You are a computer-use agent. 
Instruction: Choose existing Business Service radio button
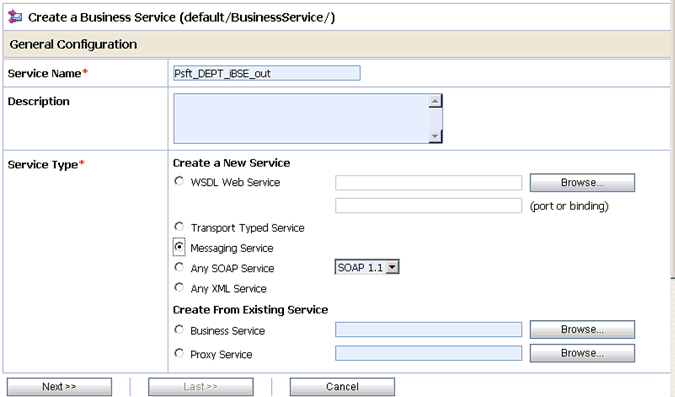179,329
